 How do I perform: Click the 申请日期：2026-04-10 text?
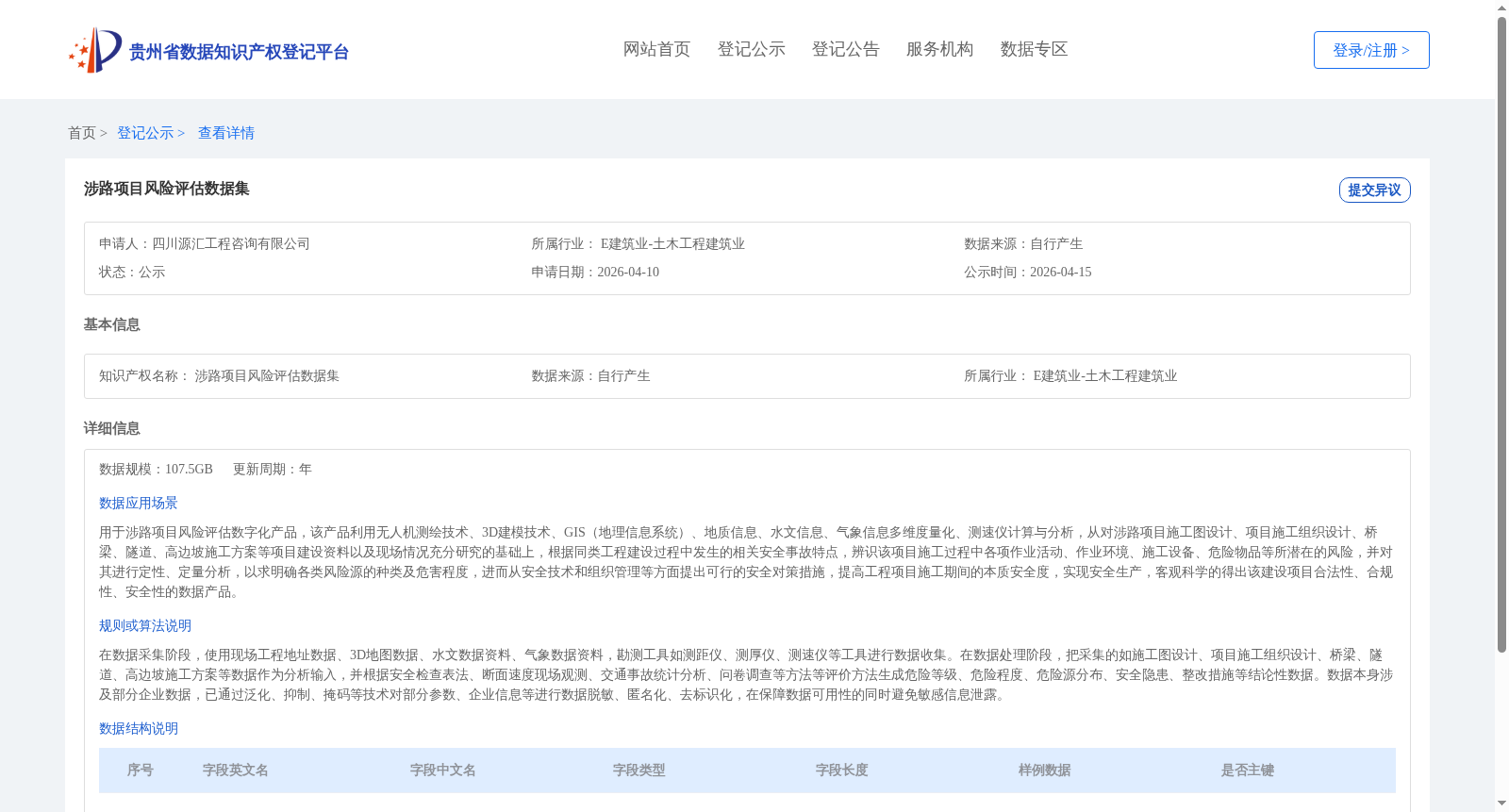[595, 272]
